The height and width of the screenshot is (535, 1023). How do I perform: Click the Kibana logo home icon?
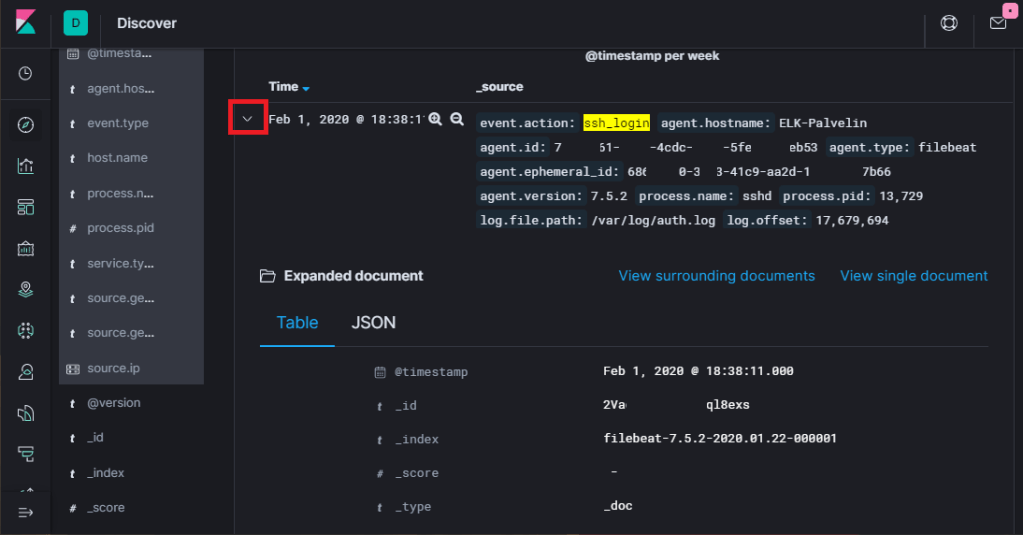point(26,23)
